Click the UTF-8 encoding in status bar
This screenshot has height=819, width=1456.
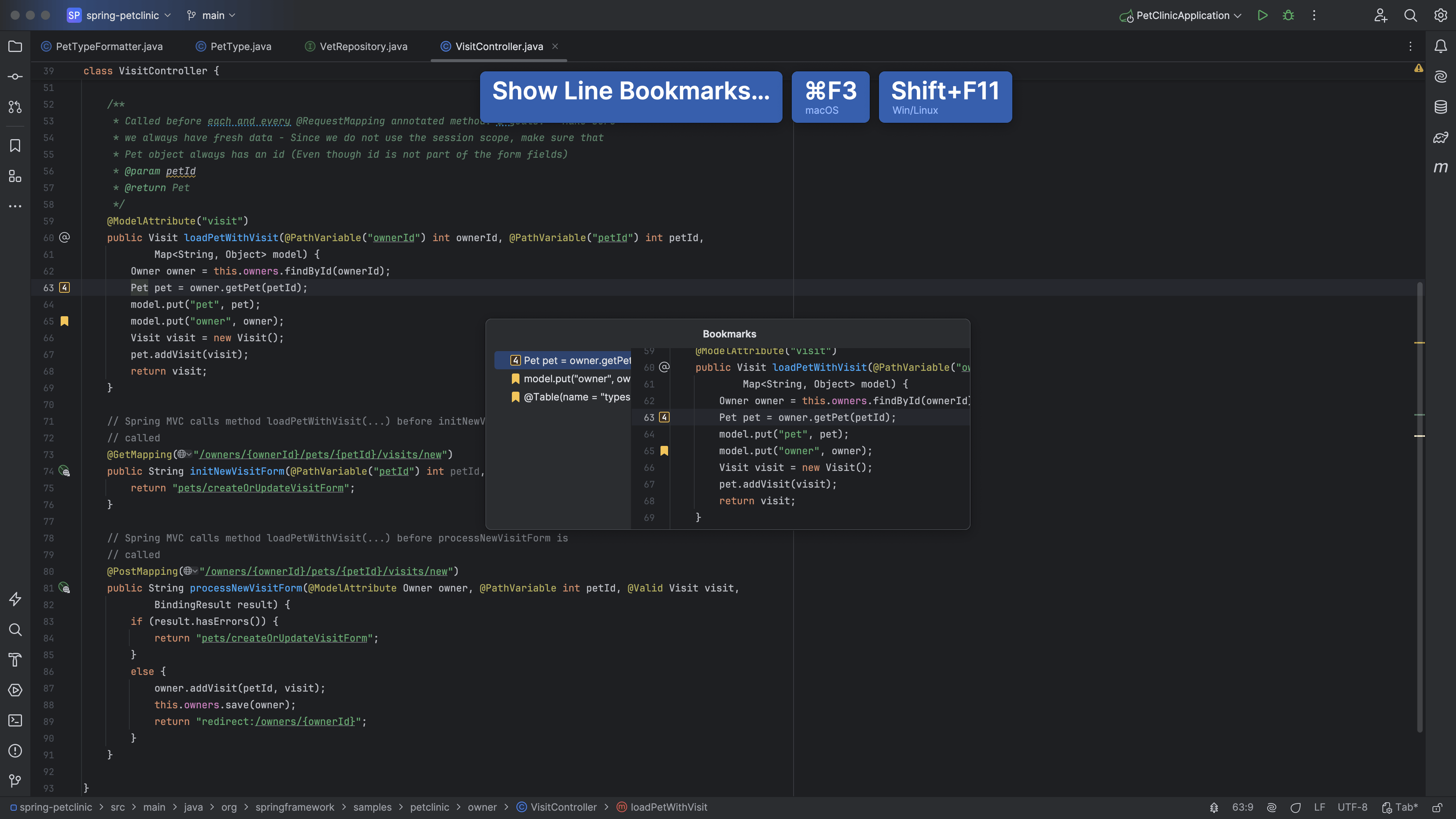(1352, 807)
